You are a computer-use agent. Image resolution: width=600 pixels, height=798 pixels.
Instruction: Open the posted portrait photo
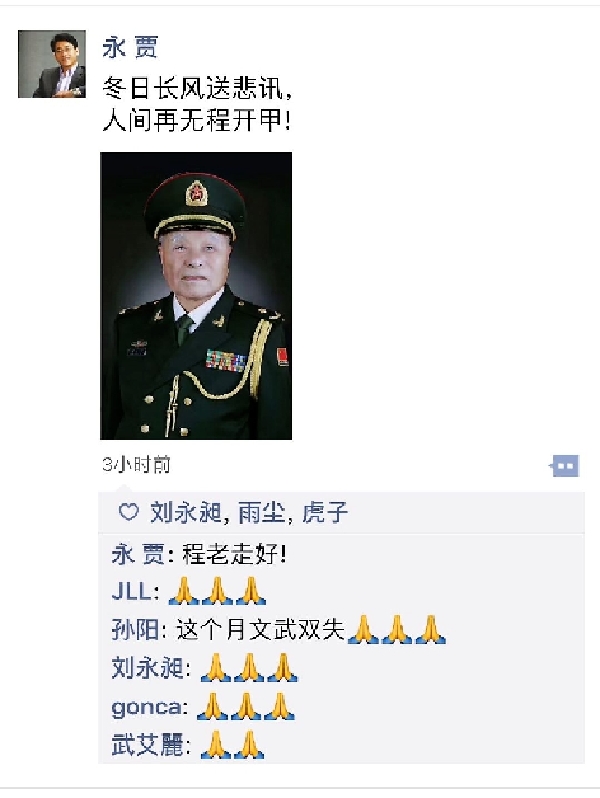(196, 296)
